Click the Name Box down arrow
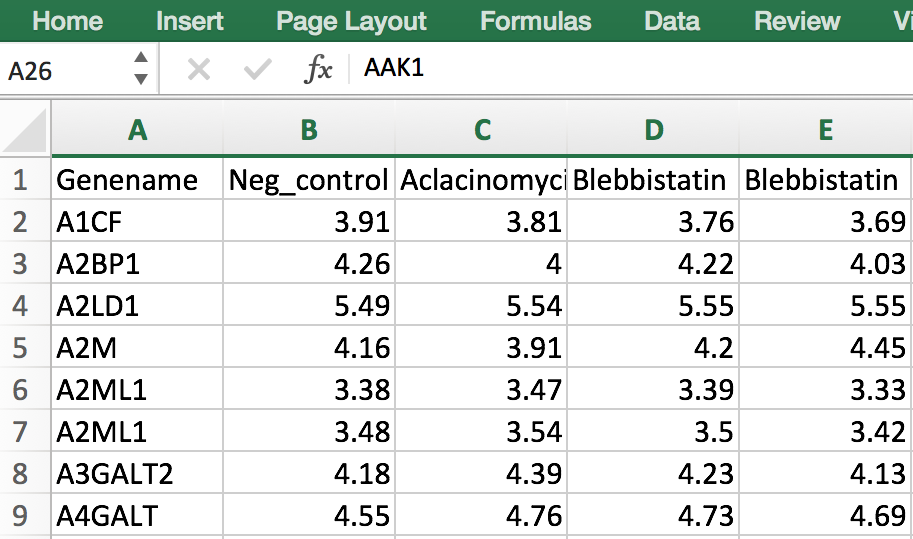 tap(141, 80)
